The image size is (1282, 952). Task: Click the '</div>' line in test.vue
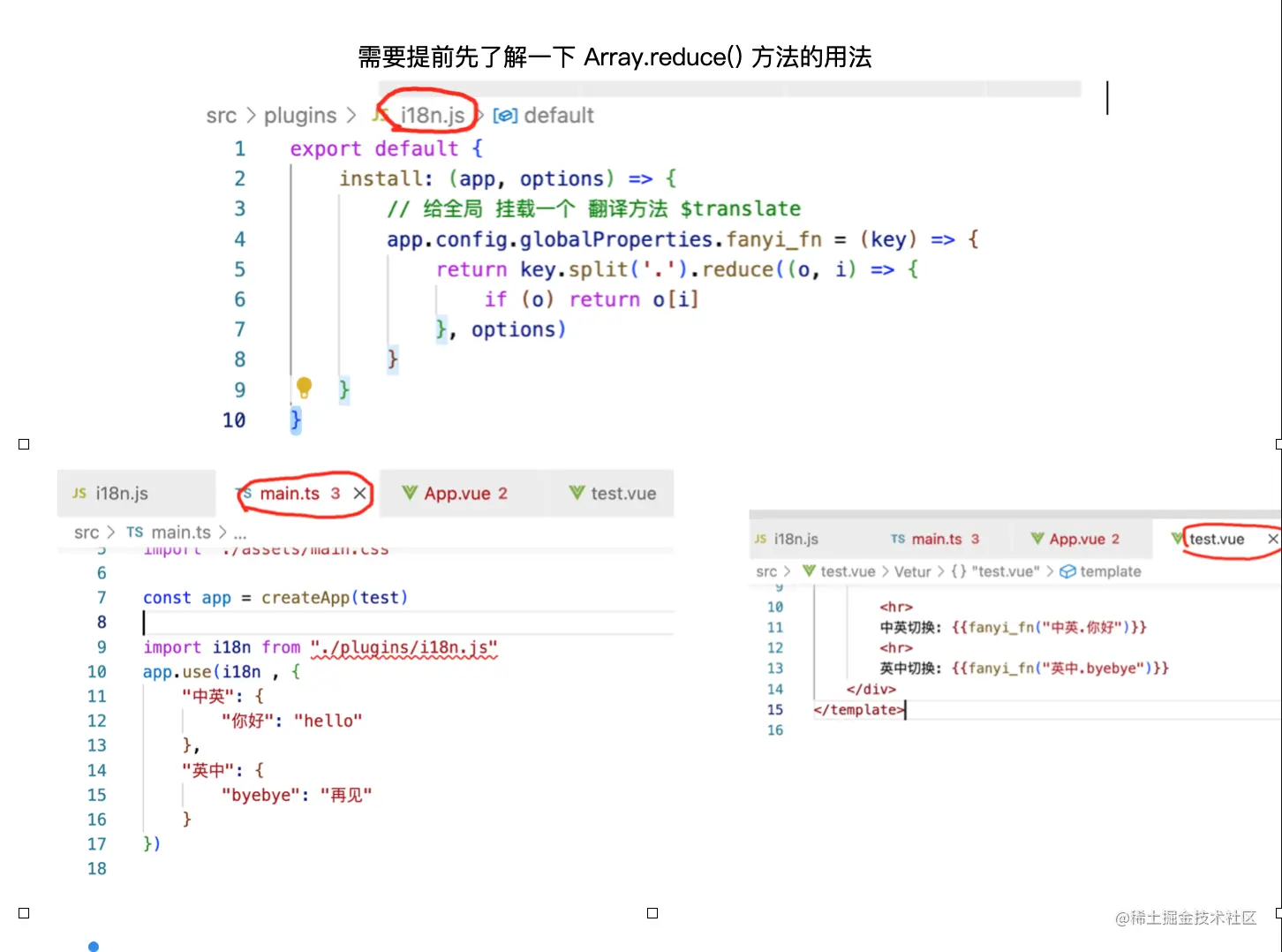point(871,689)
